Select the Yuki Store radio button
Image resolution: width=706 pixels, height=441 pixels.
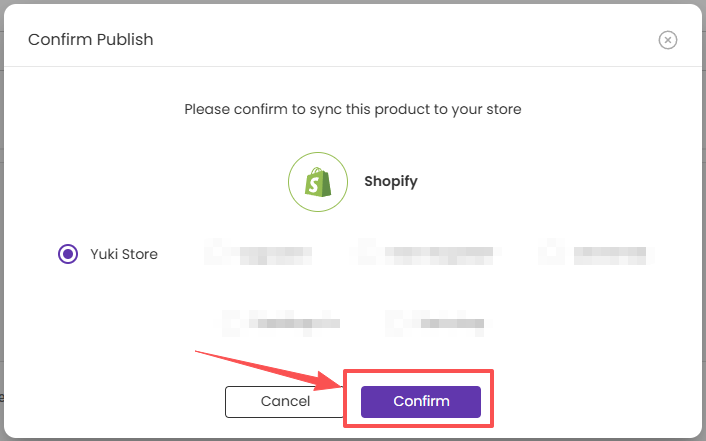point(68,254)
